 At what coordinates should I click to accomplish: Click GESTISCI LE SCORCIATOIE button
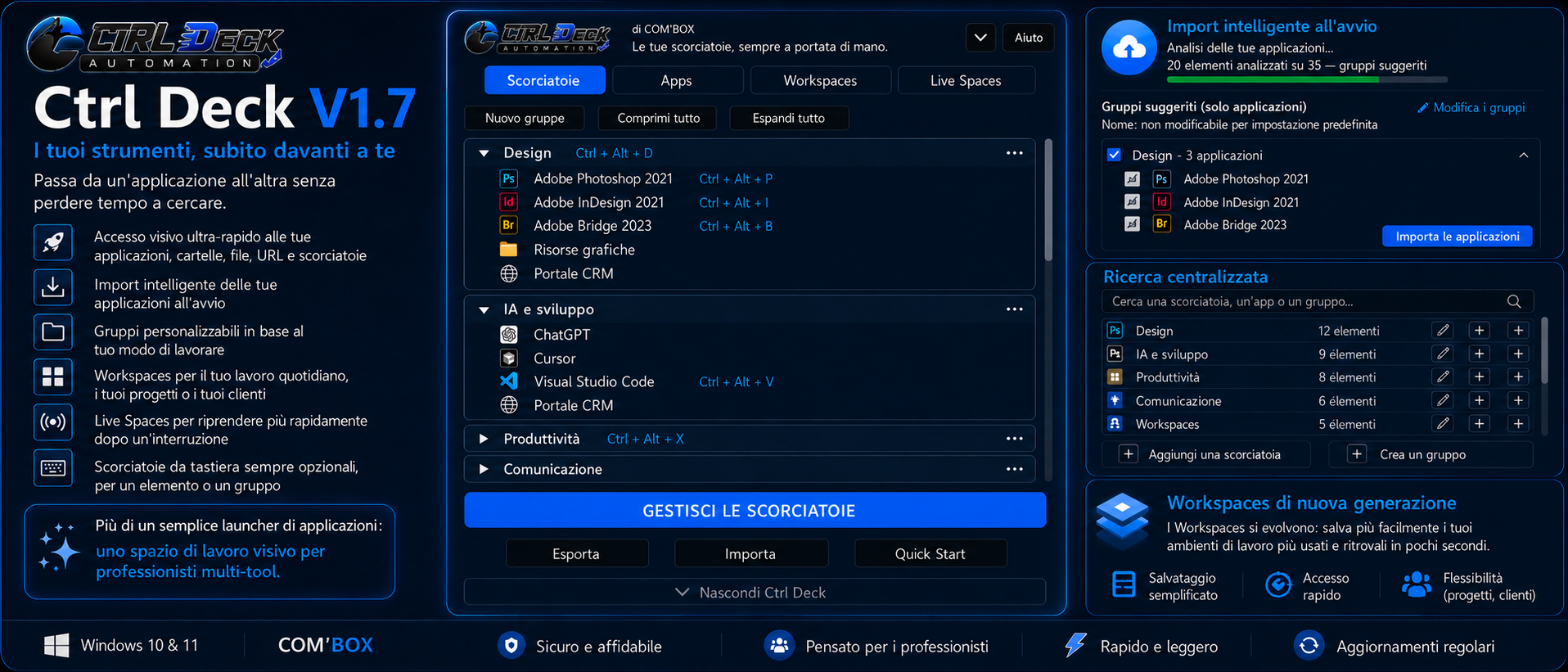click(x=755, y=510)
